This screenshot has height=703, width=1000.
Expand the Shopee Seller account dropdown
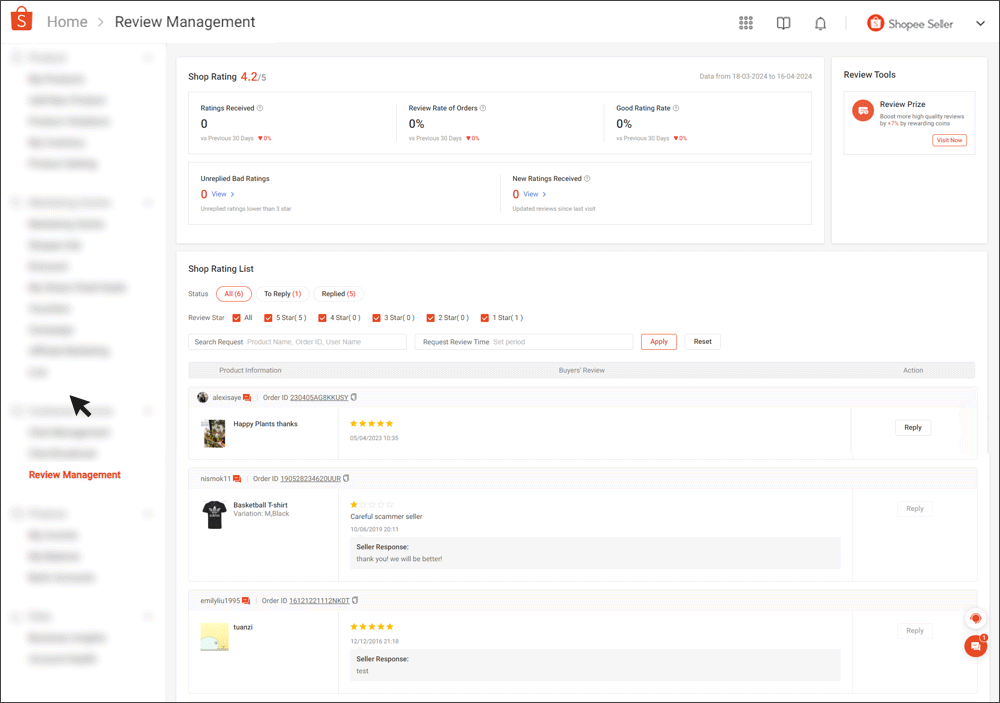(980, 23)
